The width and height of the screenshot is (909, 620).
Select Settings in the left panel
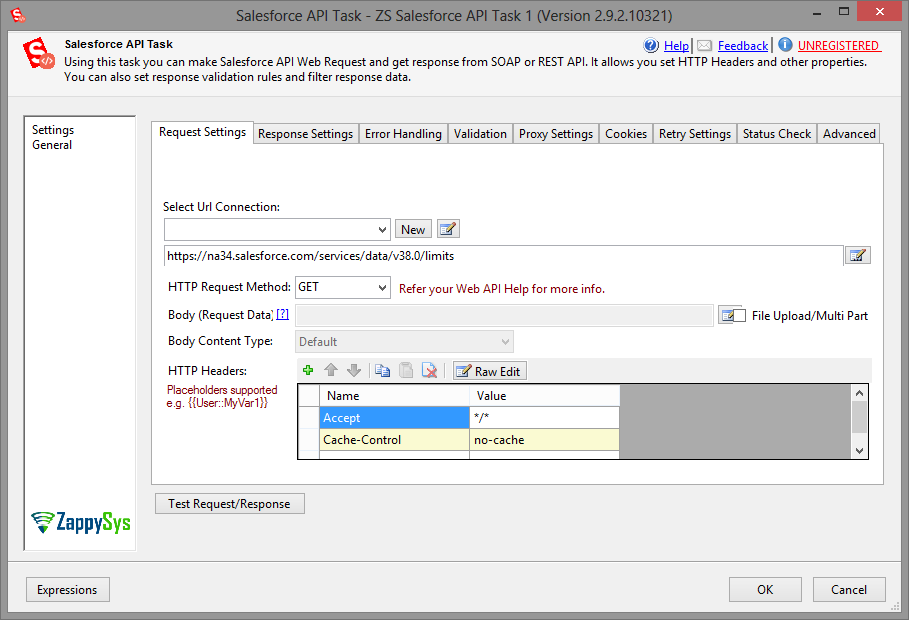pyautogui.click(x=53, y=130)
